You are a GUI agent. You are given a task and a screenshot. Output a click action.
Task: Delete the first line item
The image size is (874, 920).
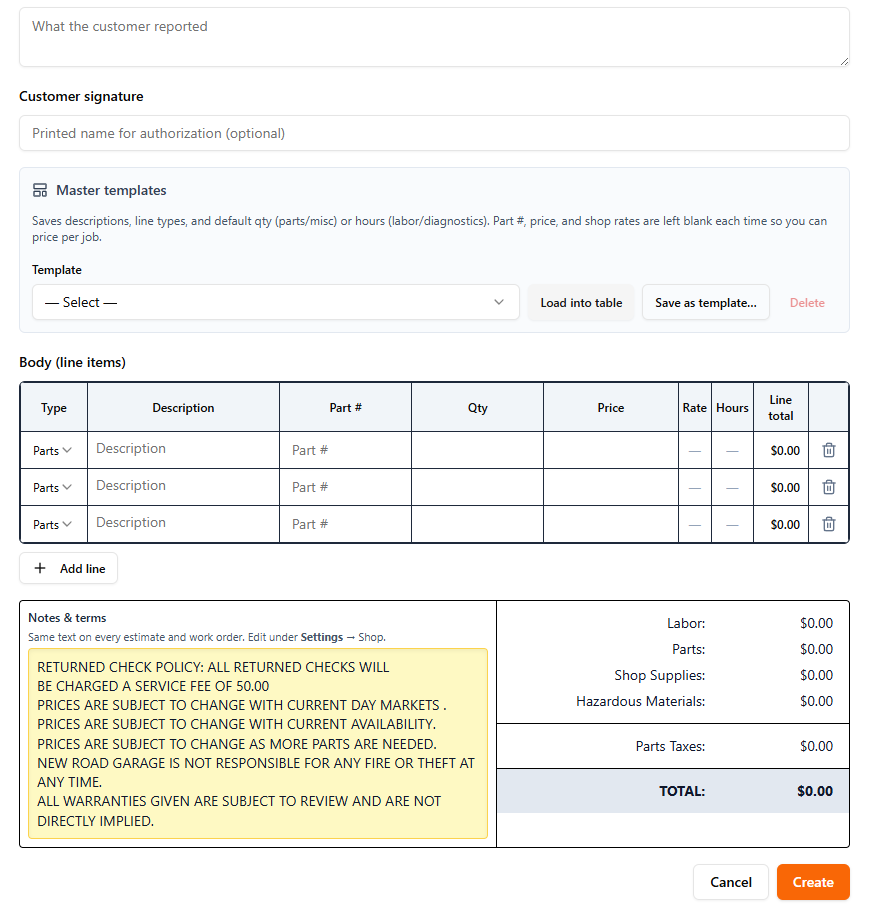coord(828,450)
